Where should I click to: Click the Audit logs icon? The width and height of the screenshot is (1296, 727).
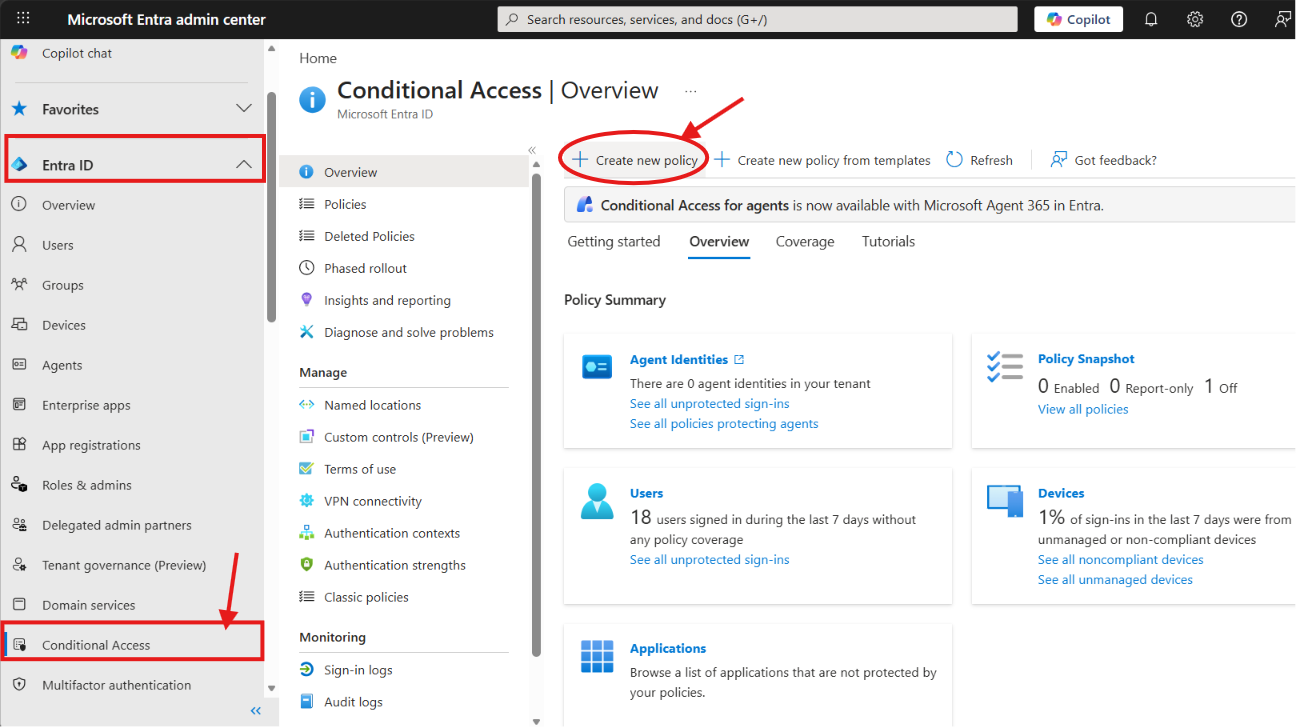(307, 702)
